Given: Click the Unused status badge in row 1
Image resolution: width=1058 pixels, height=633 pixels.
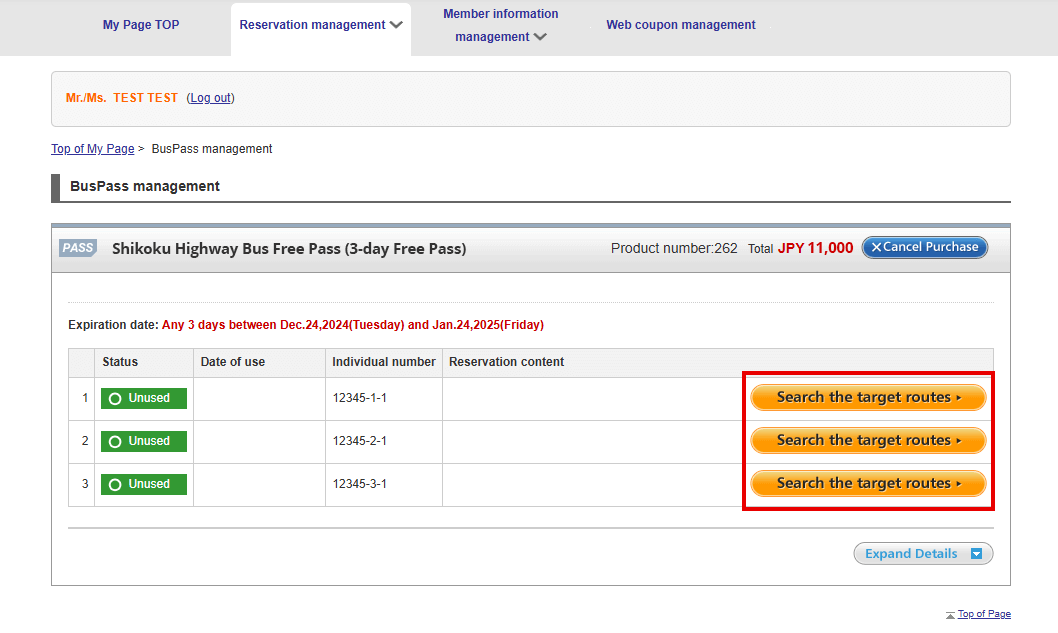Looking at the screenshot, I should click(143, 398).
